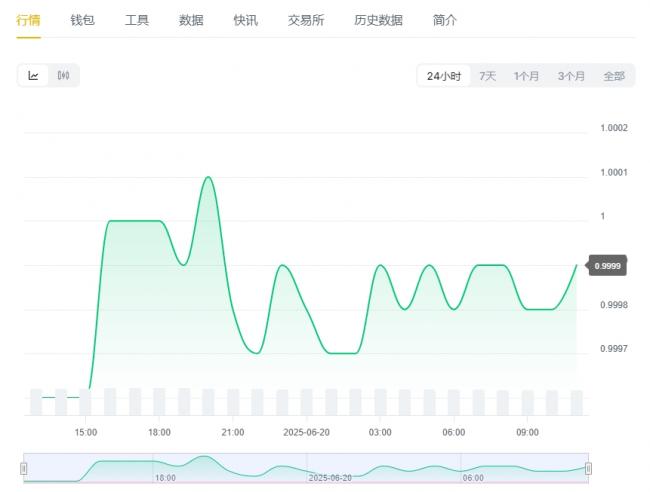The height and width of the screenshot is (492, 650).
Task: Click the left range slider handle
Action: 24,468
